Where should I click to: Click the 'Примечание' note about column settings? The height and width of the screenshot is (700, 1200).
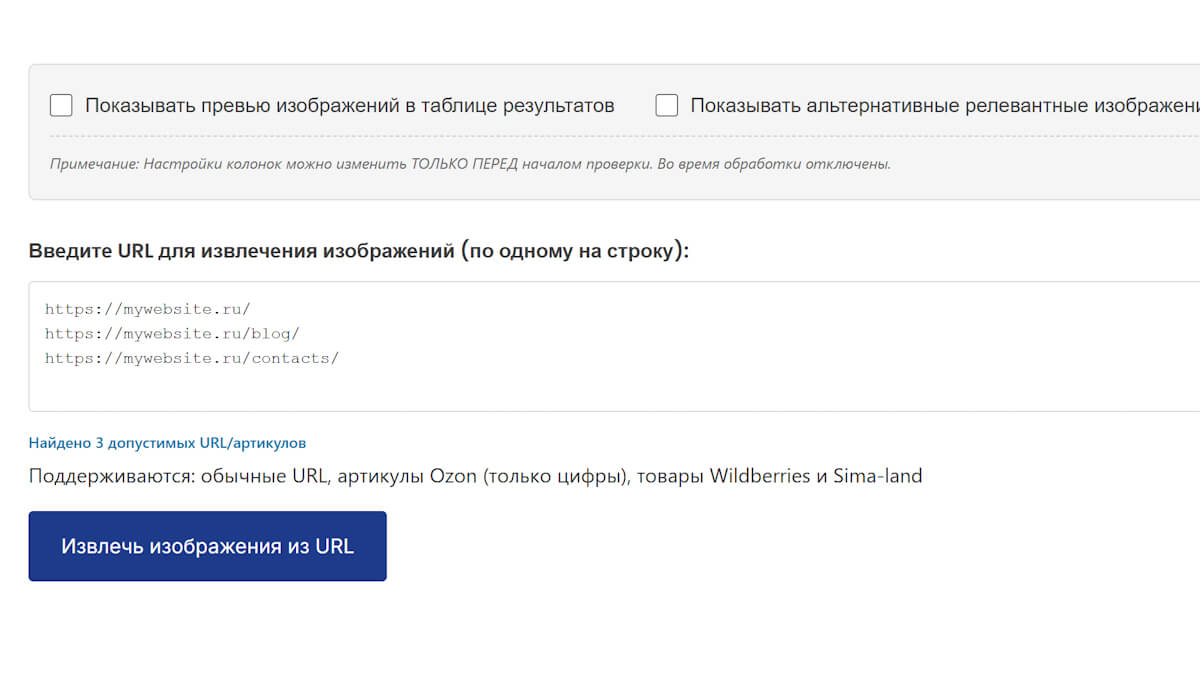(x=470, y=163)
